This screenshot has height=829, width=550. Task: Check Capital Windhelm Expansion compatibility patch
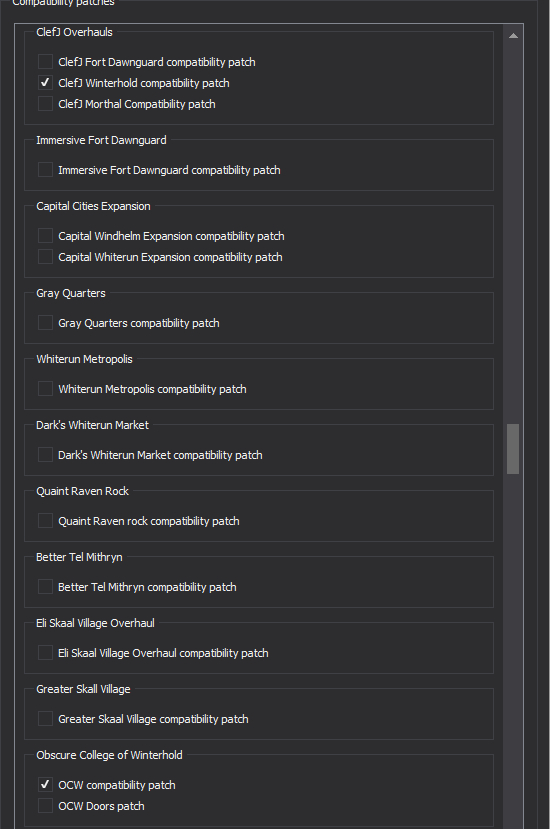[45, 236]
